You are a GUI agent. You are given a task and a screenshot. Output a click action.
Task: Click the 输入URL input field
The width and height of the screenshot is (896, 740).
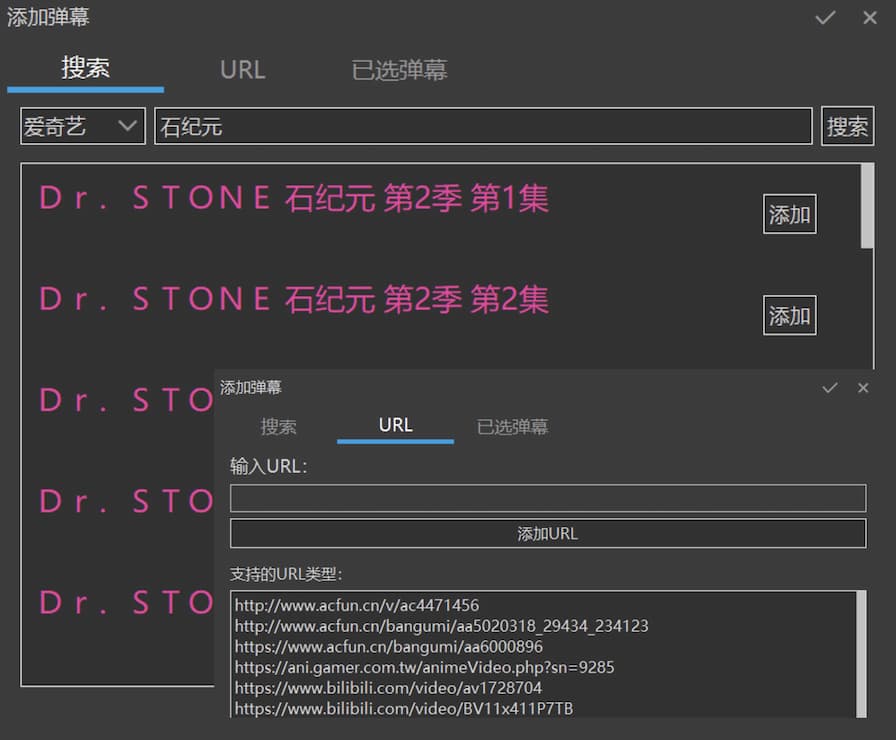pyautogui.click(x=547, y=498)
